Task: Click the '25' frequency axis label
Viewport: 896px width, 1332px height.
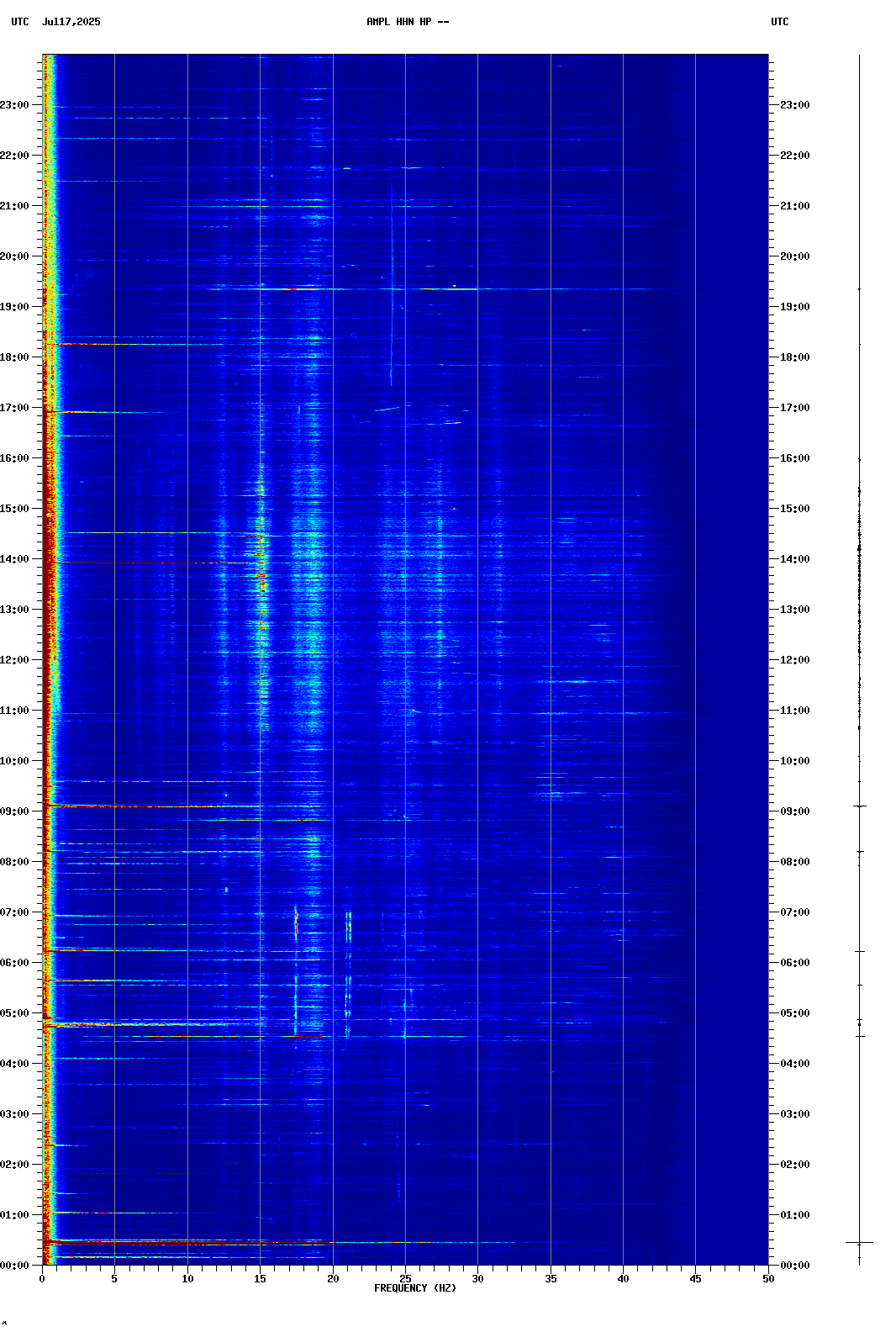Action: click(405, 1279)
